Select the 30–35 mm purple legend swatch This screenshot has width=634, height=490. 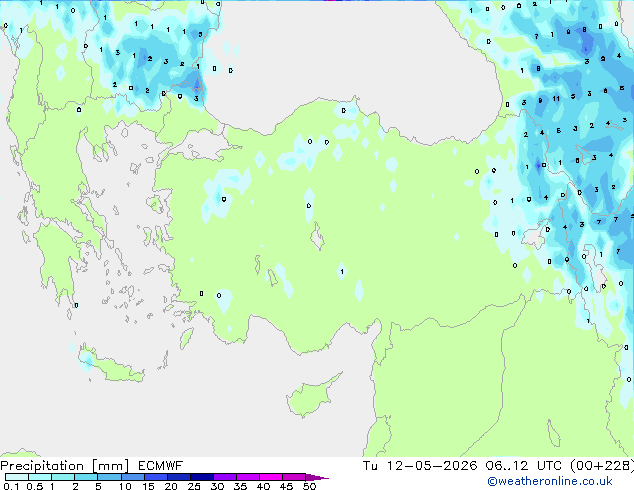(225, 477)
